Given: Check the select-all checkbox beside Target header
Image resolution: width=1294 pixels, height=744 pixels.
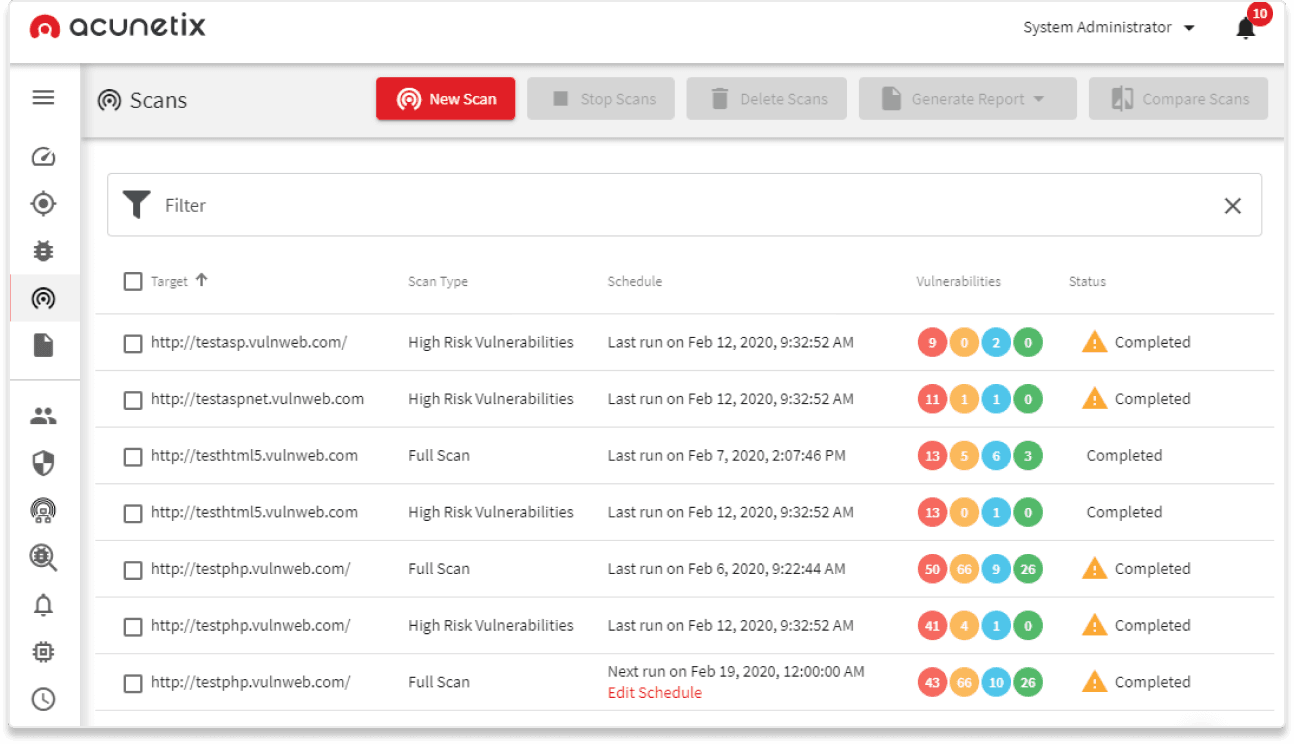Looking at the screenshot, I should [133, 282].
